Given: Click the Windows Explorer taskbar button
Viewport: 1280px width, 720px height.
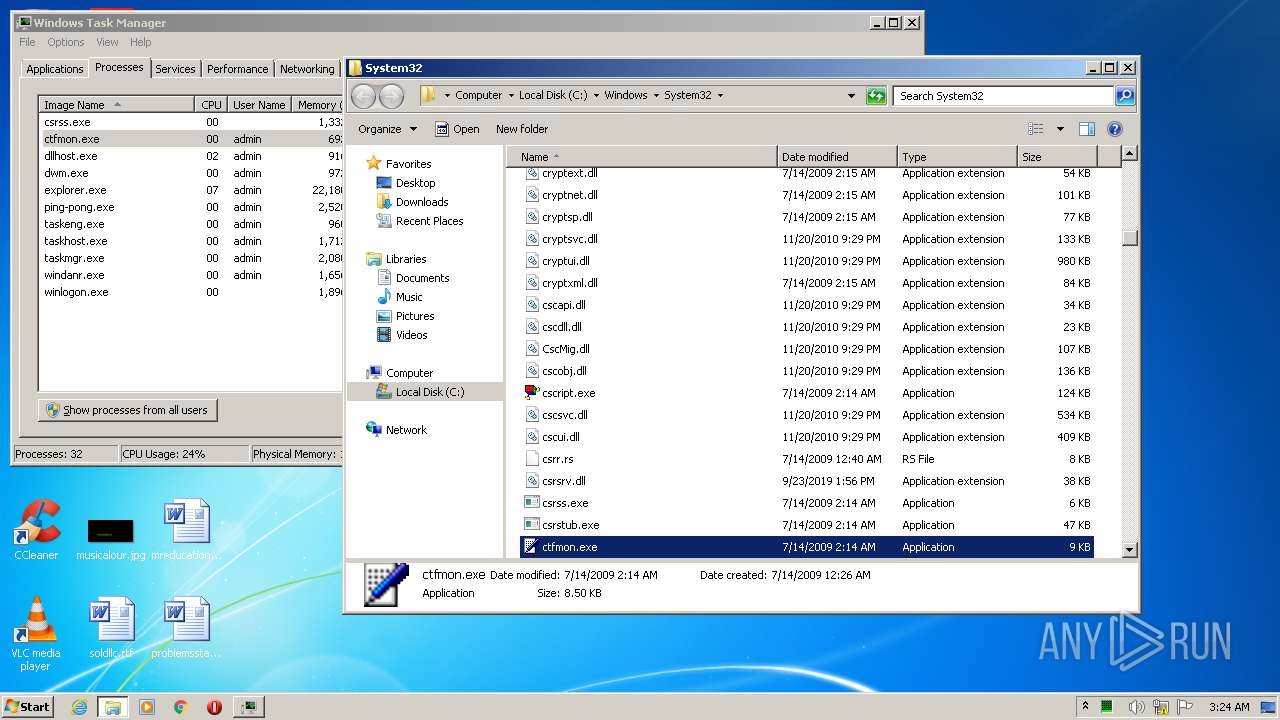Looking at the screenshot, I should pyautogui.click(x=113, y=707).
